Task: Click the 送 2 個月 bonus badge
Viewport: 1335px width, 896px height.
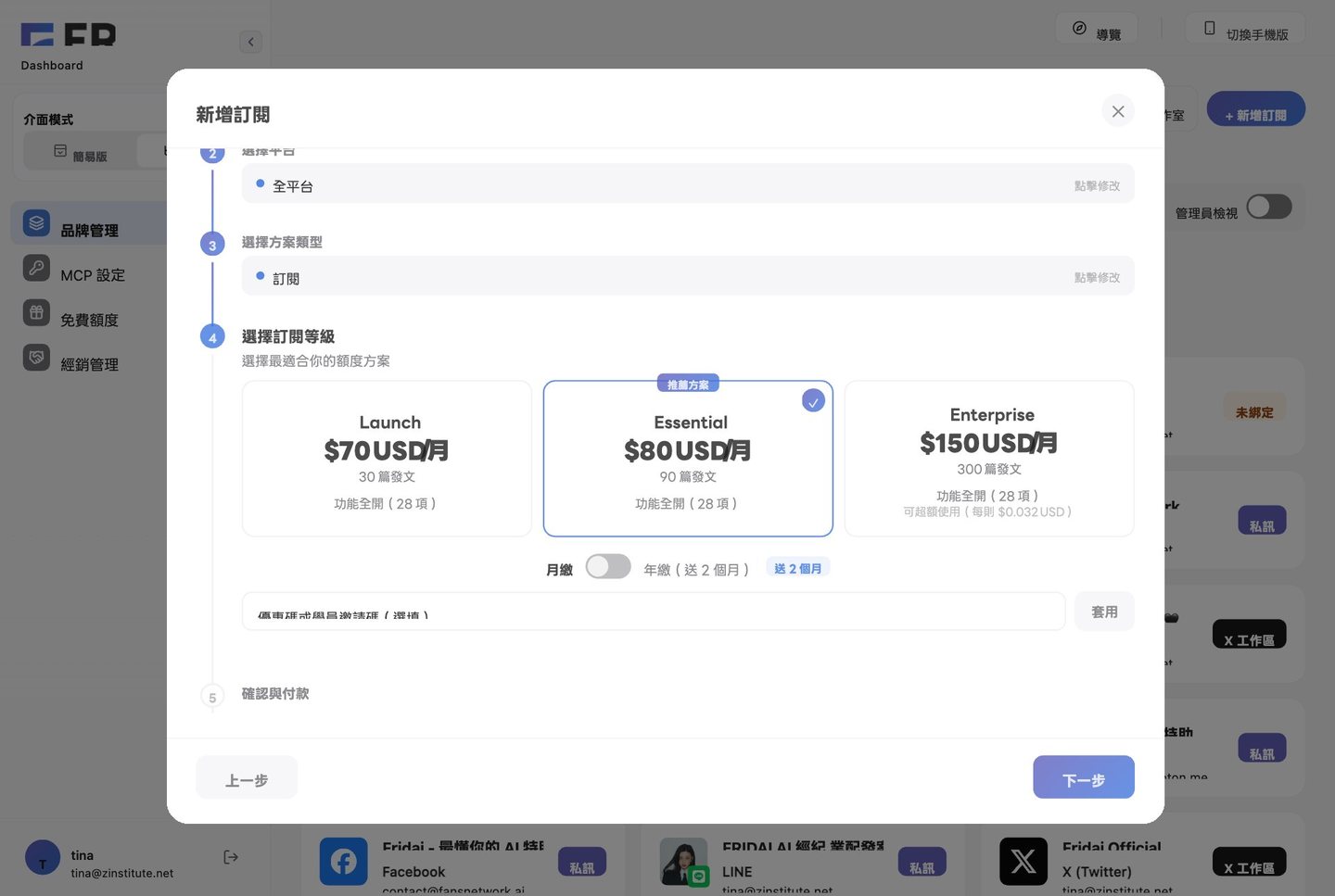Action: tap(797, 568)
